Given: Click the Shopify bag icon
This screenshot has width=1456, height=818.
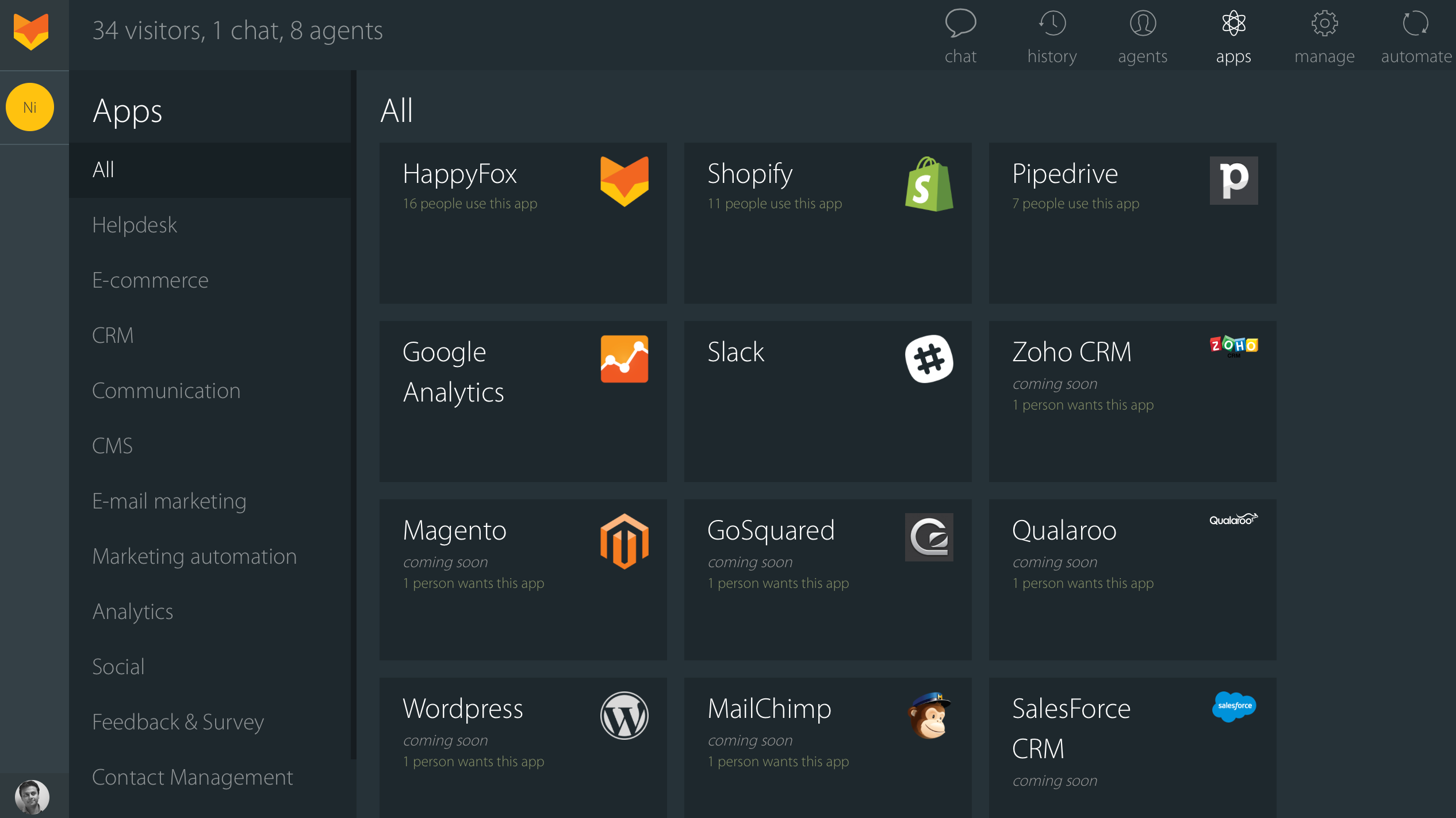Looking at the screenshot, I should [929, 184].
